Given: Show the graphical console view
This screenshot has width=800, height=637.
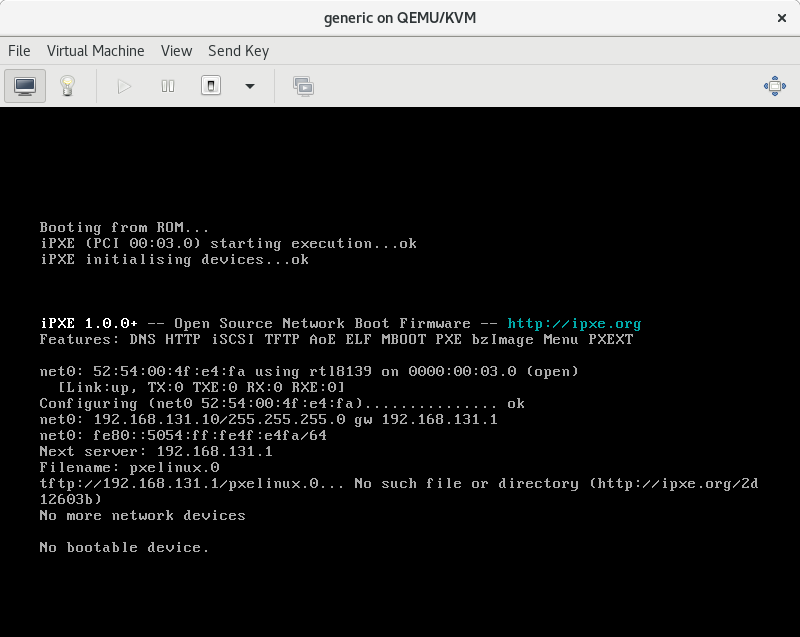Looking at the screenshot, I should pyautogui.click(x=25, y=86).
